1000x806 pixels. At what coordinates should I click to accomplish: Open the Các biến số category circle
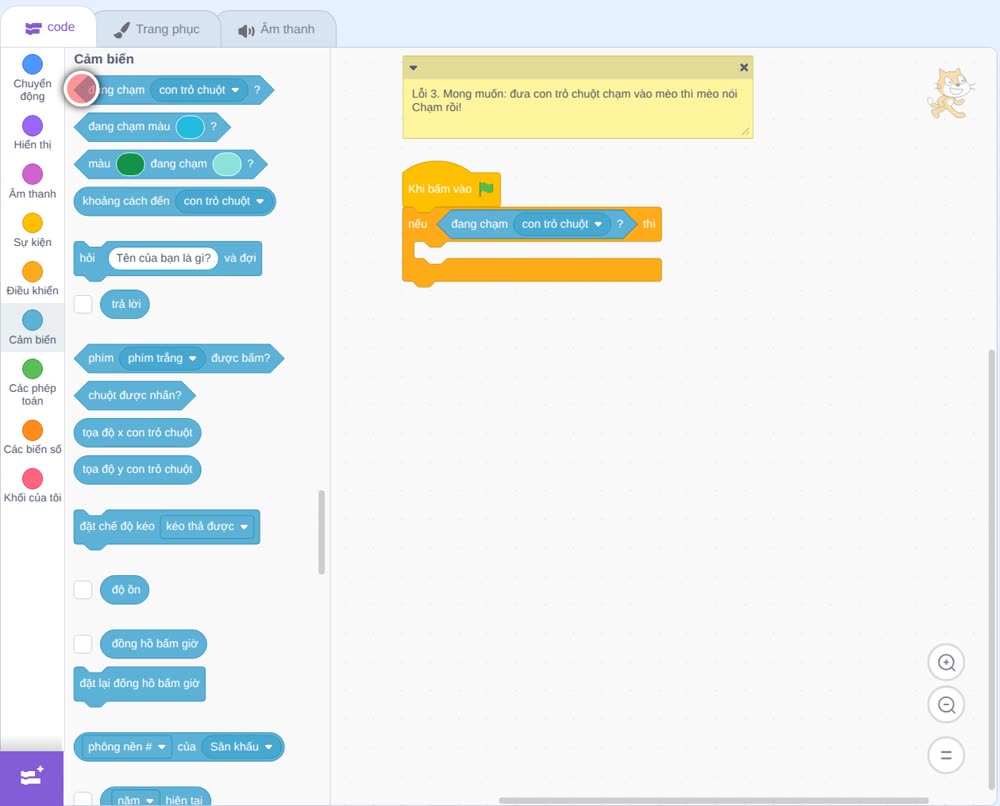coord(33,430)
